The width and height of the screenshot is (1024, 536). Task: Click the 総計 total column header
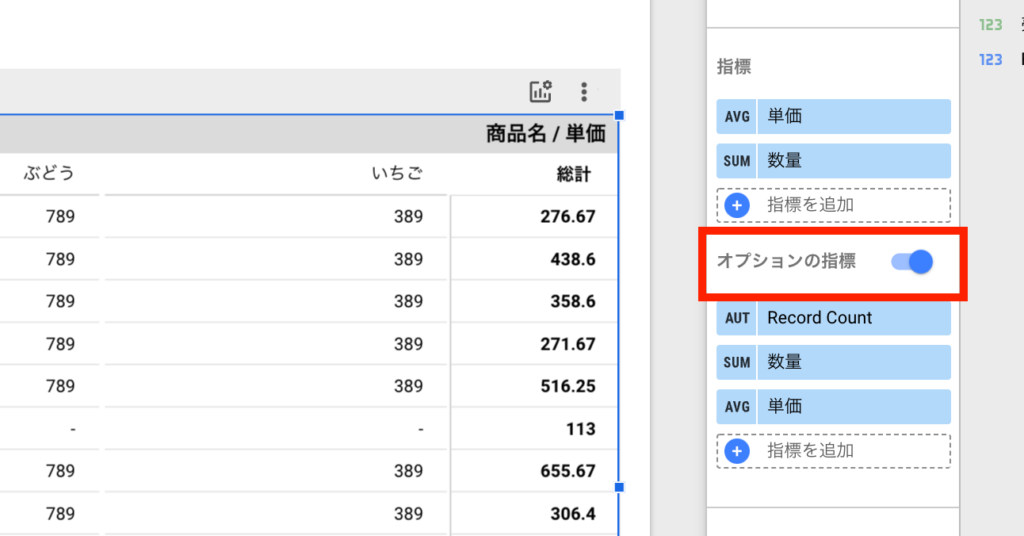(573, 174)
